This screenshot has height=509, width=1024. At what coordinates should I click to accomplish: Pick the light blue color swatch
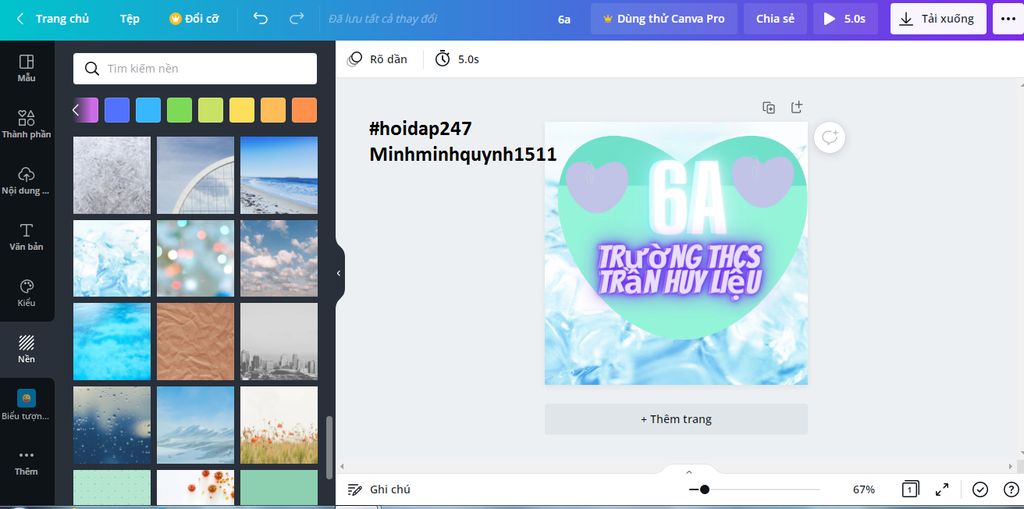[148, 110]
